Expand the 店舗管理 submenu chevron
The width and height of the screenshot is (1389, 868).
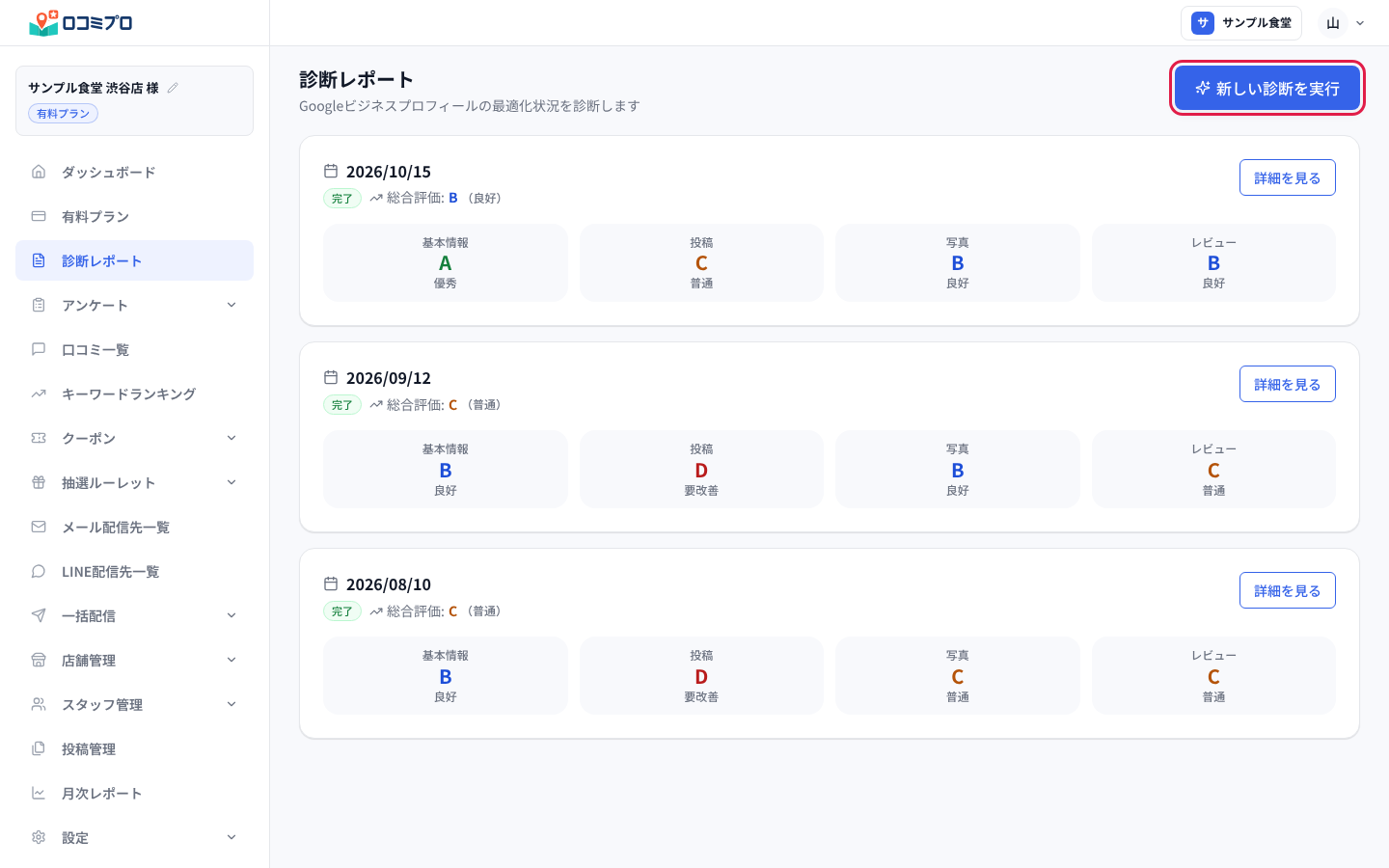click(x=231, y=660)
